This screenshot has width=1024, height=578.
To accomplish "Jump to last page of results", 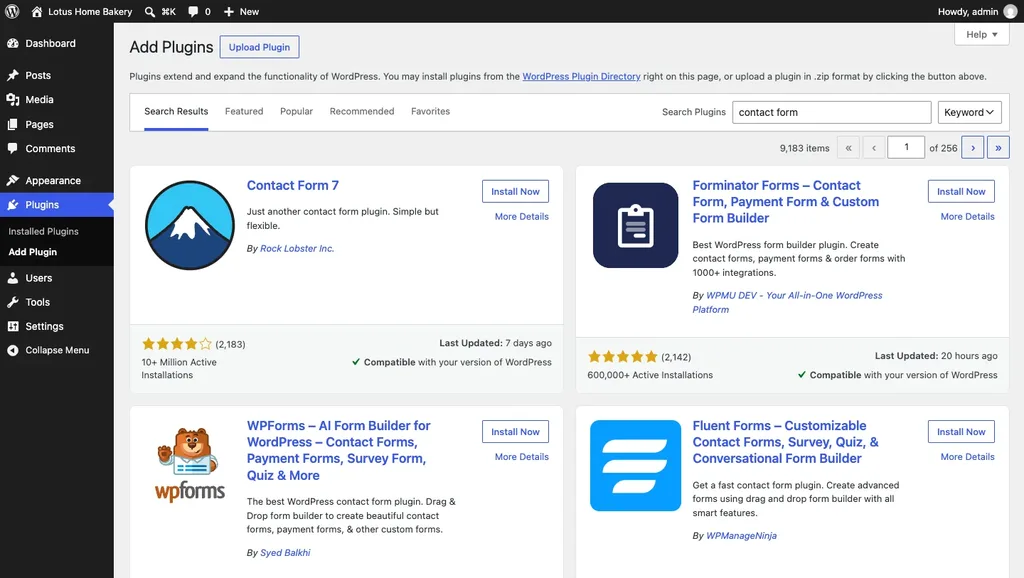I will pyautogui.click(x=998, y=148).
